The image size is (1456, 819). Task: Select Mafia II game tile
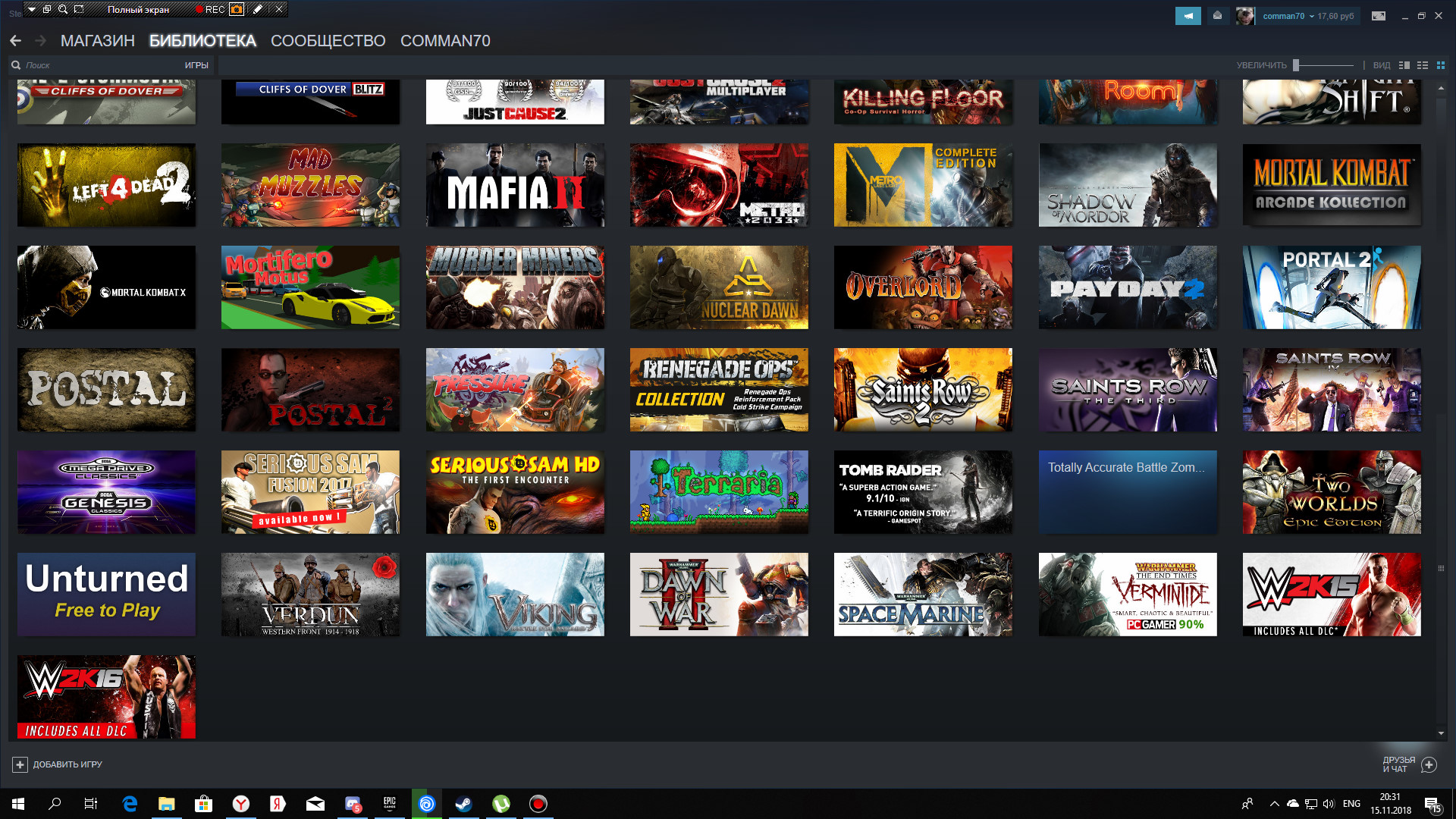[515, 185]
